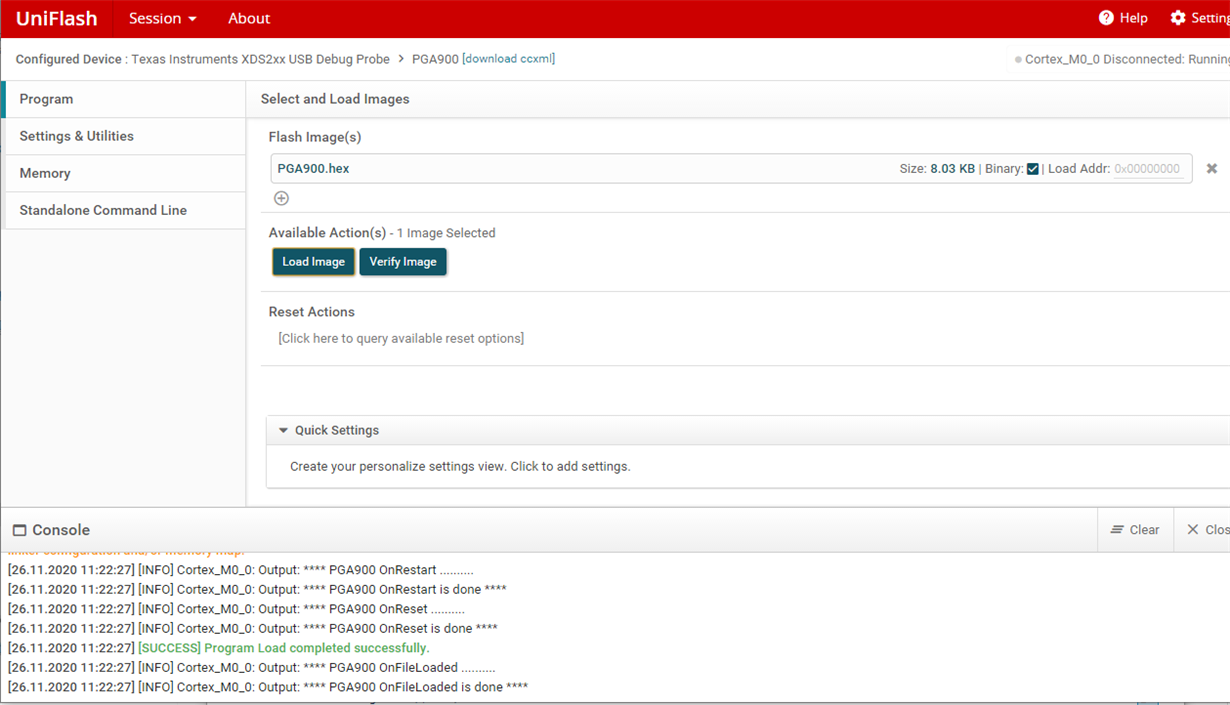This screenshot has height=705, width=1230.
Task: Switch to the Memory tab
Action: pos(124,173)
